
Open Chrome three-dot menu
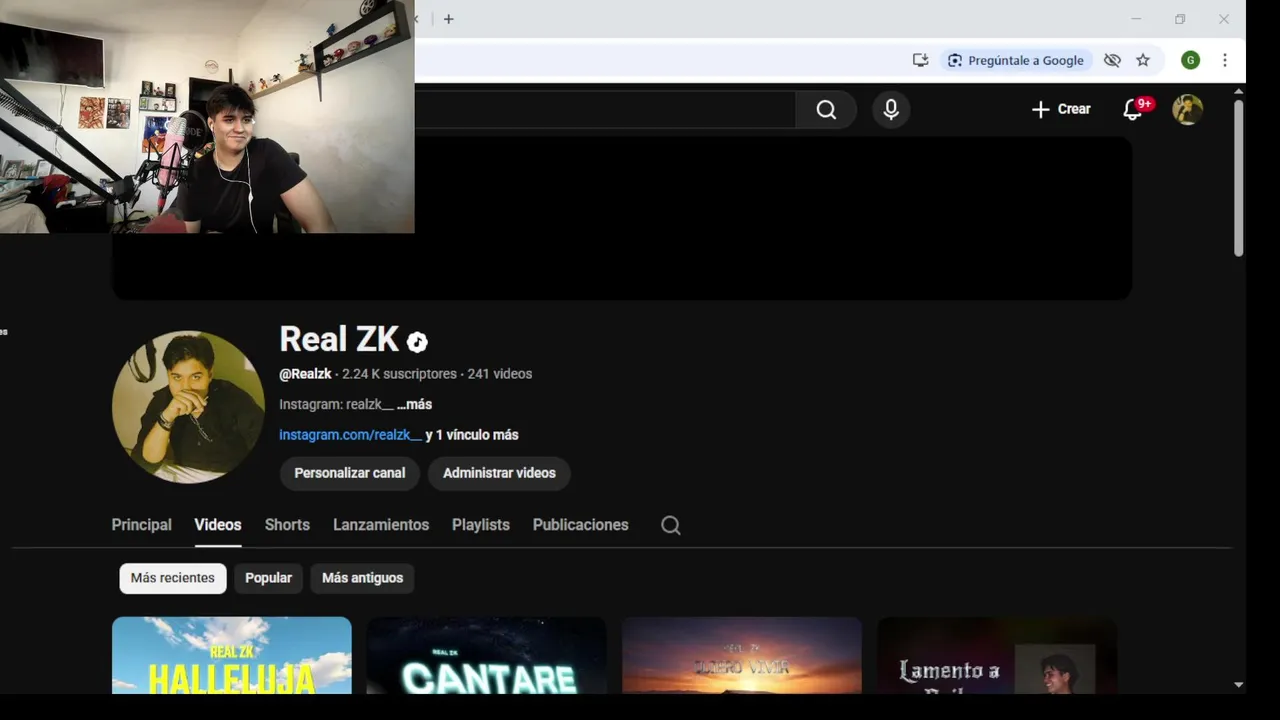[x=1224, y=60]
